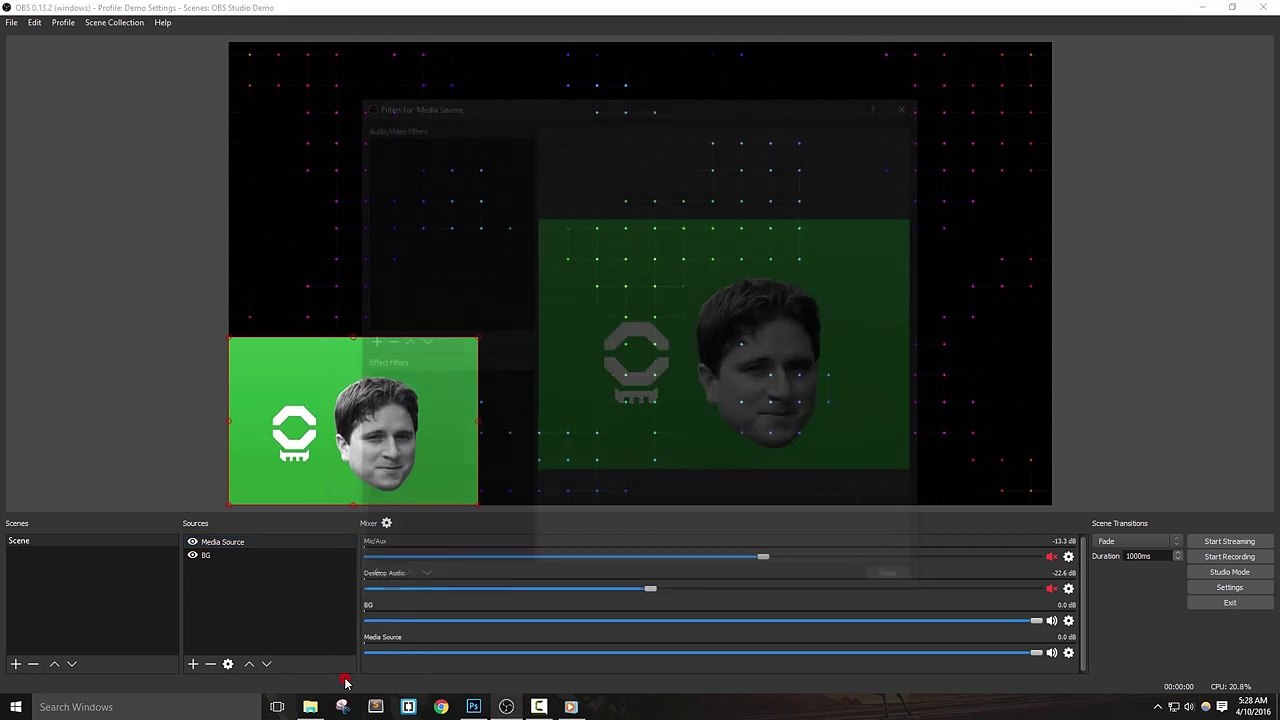The height and width of the screenshot is (720, 1280).
Task: Open File Explorer from taskbar
Action: pos(310,707)
